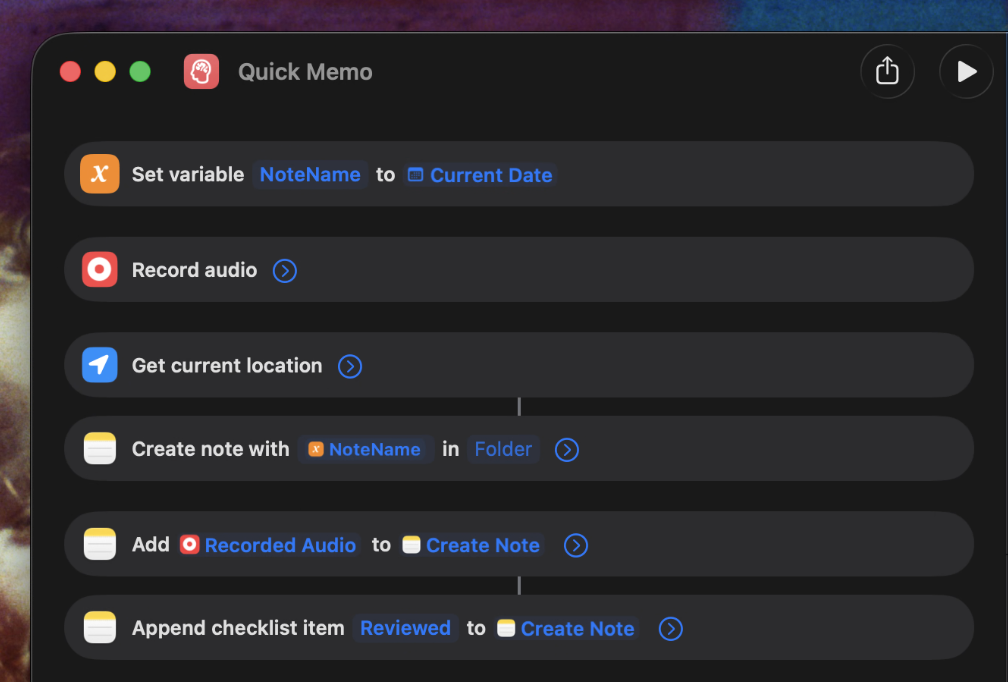1008x682 pixels.
Task: Expand Get current location options
Action: pos(349,367)
